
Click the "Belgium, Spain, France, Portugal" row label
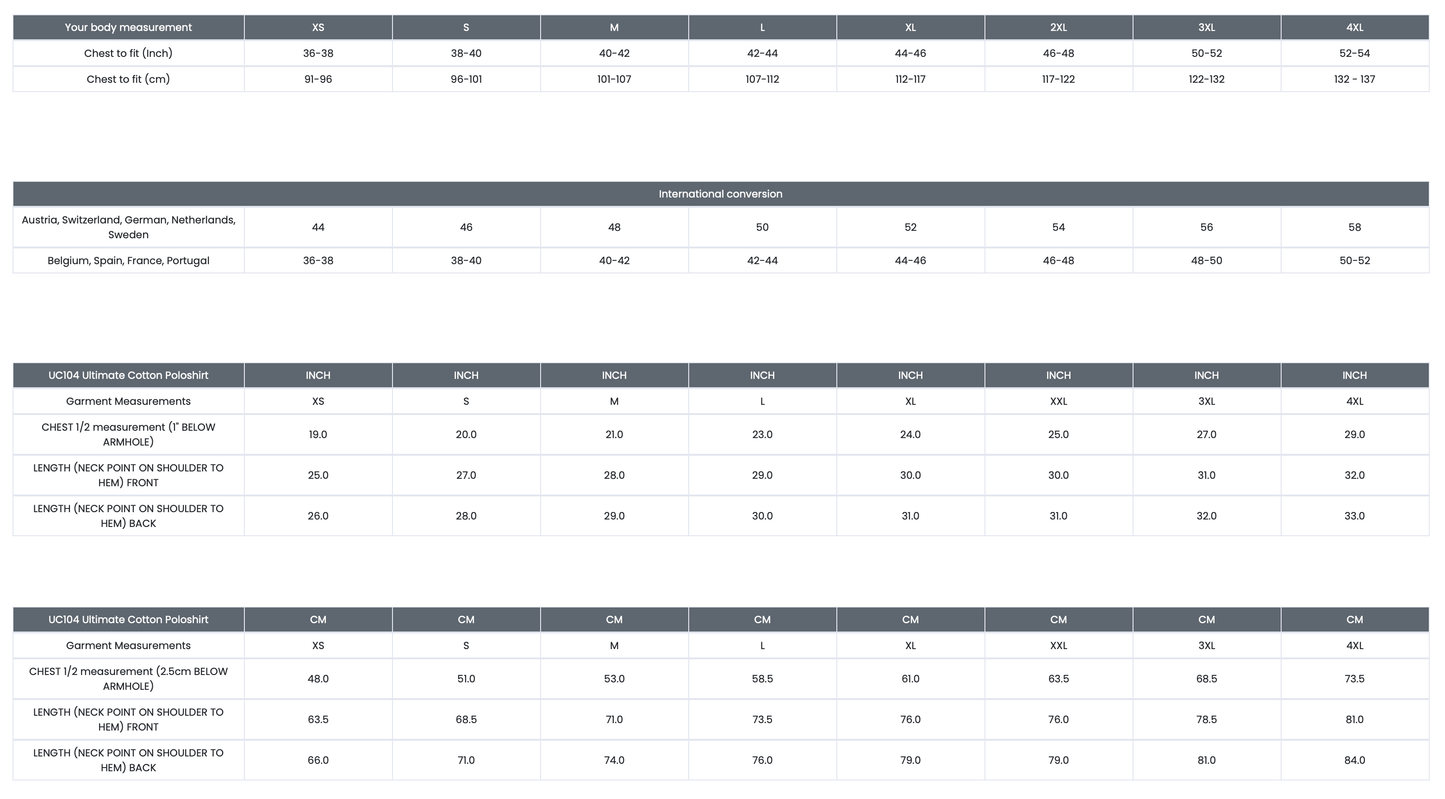pyautogui.click(x=128, y=260)
